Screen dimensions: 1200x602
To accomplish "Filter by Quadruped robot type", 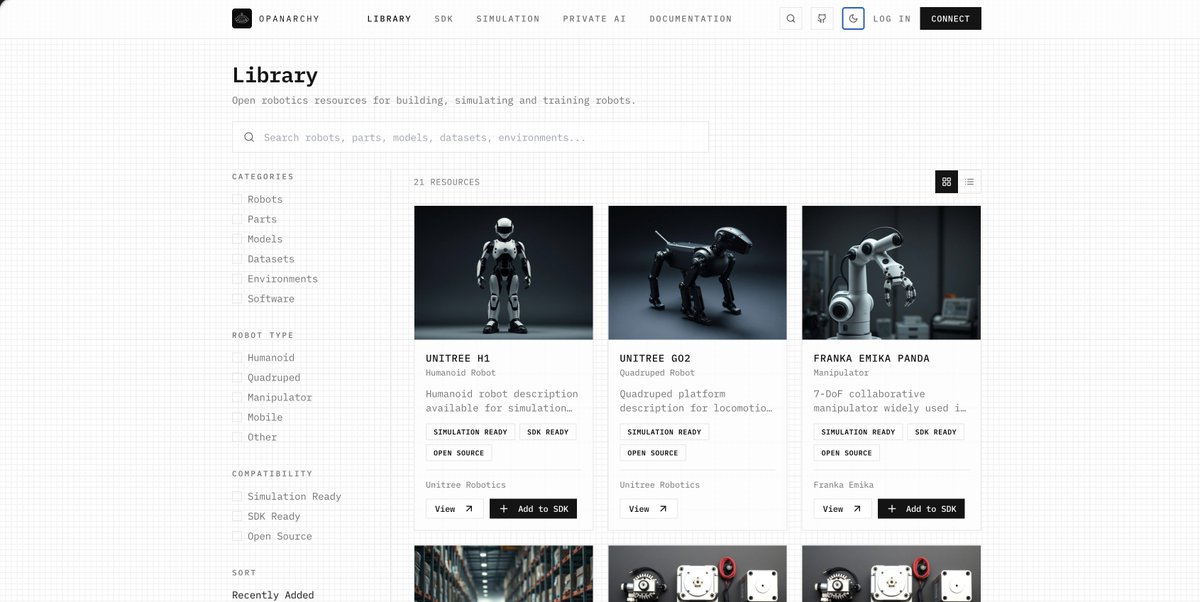I will (x=237, y=378).
